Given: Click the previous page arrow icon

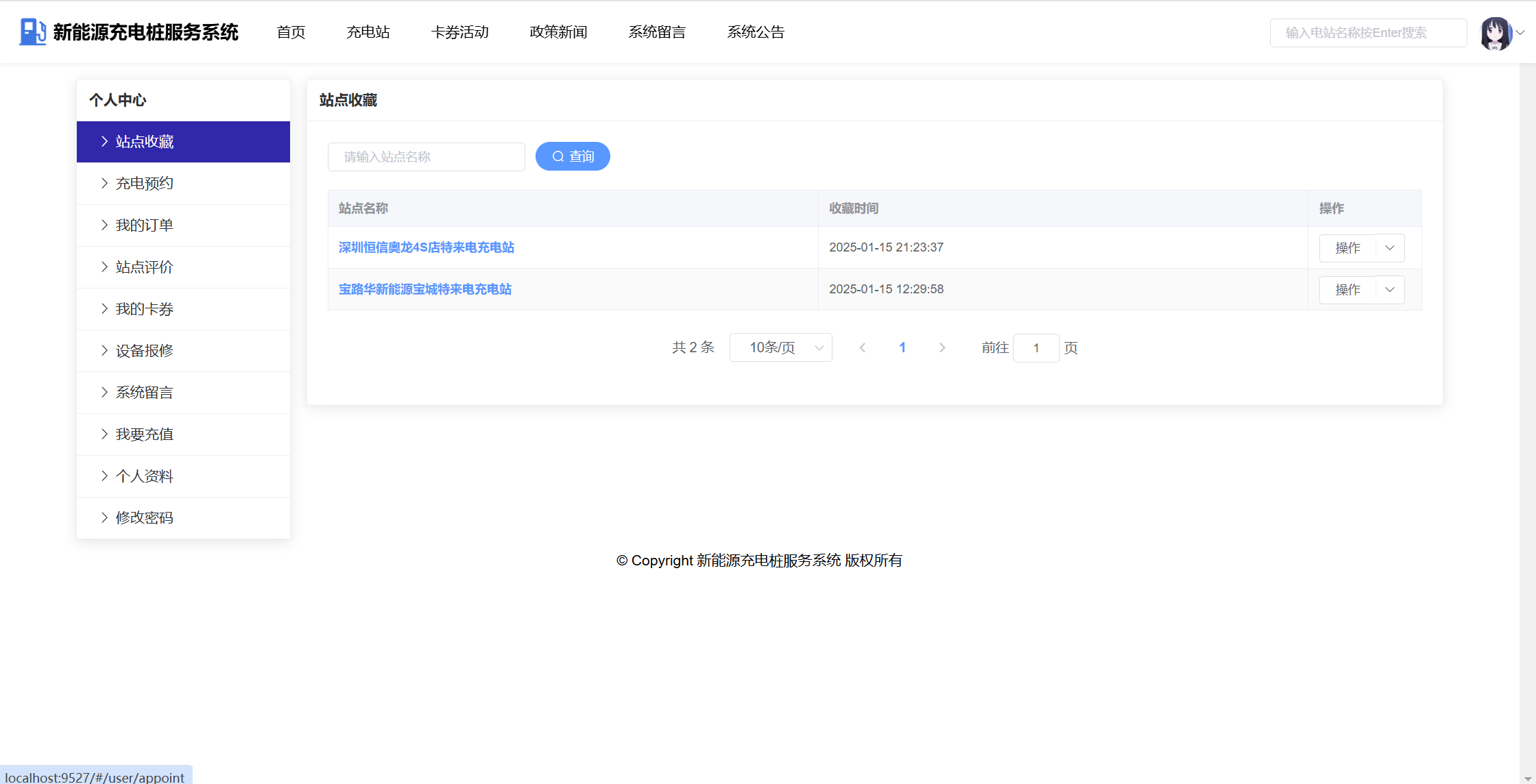Looking at the screenshot, I should pos(863,348).
